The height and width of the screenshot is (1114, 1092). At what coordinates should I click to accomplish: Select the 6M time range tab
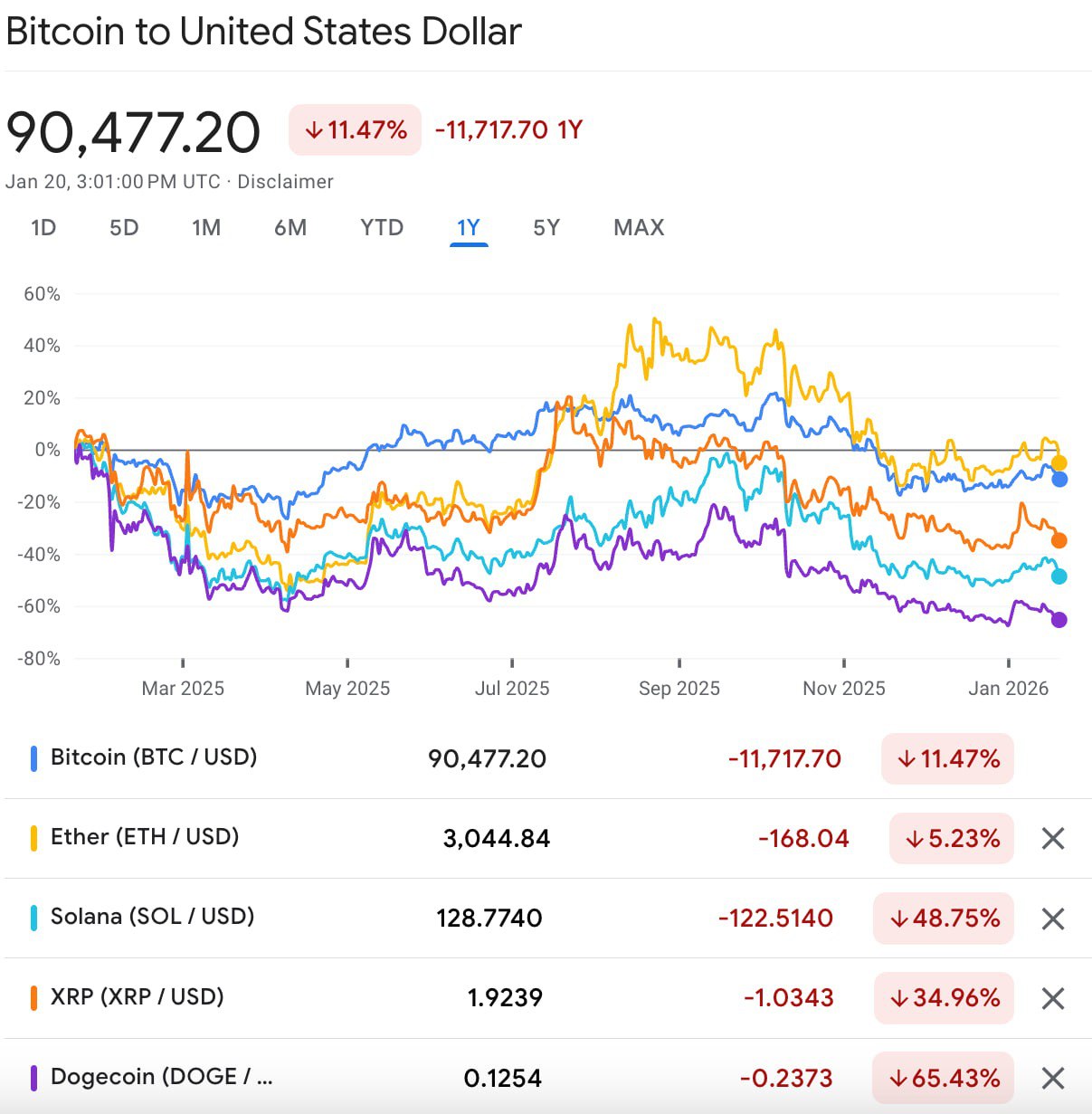[290, 227]
